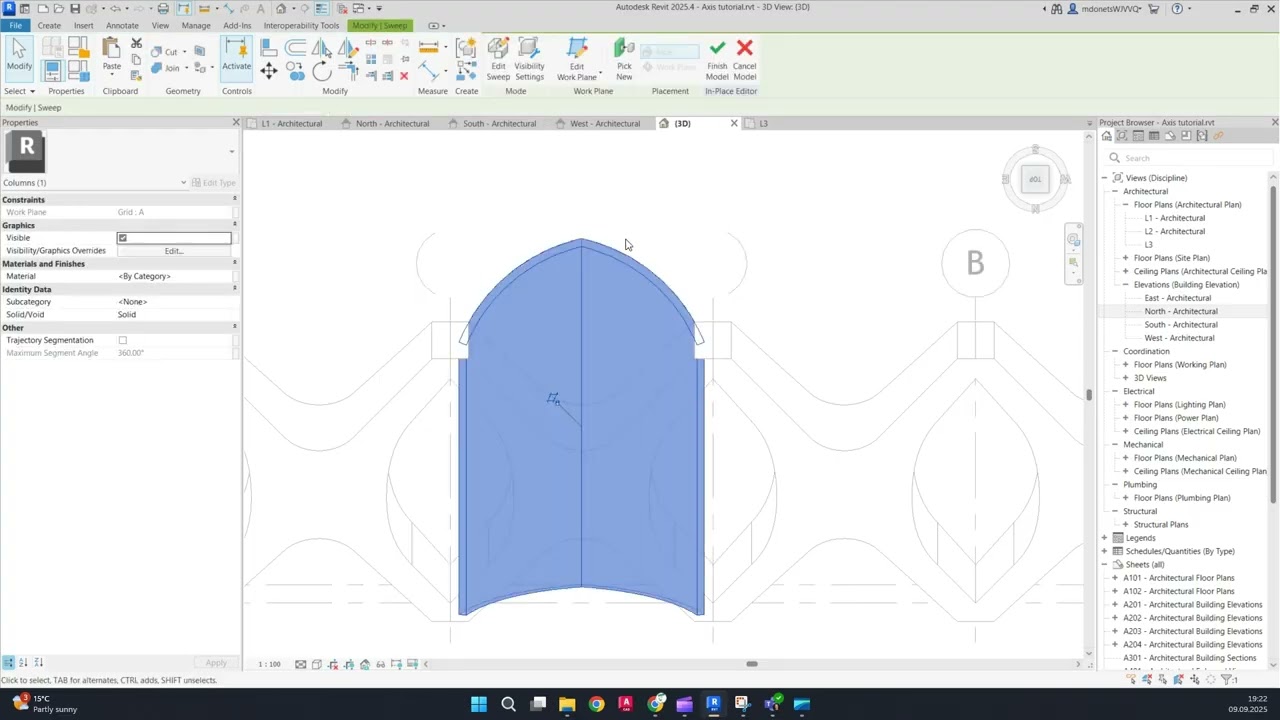Click the Help question mark icon
Image resolution: width=1280 pixels, height=720 pixels.
point(1177,9)
